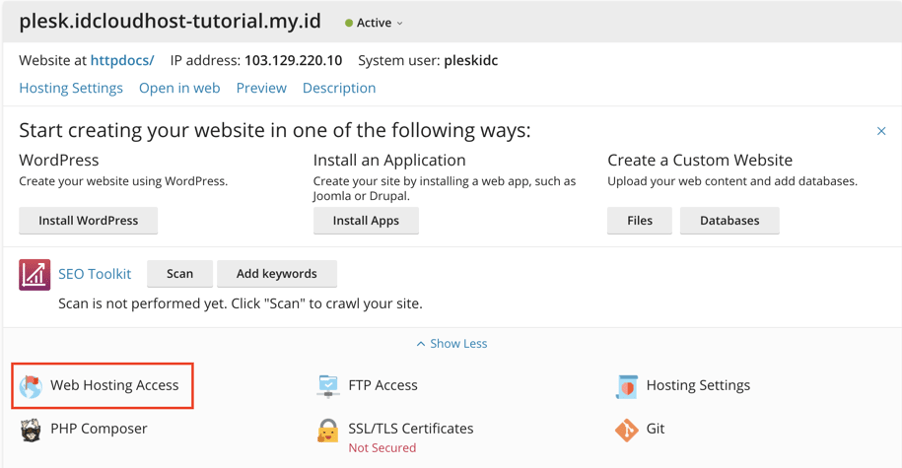Click the PHP Composer icon
The height and width of the screenshot is (468, 902).
[x=30, y=429]
